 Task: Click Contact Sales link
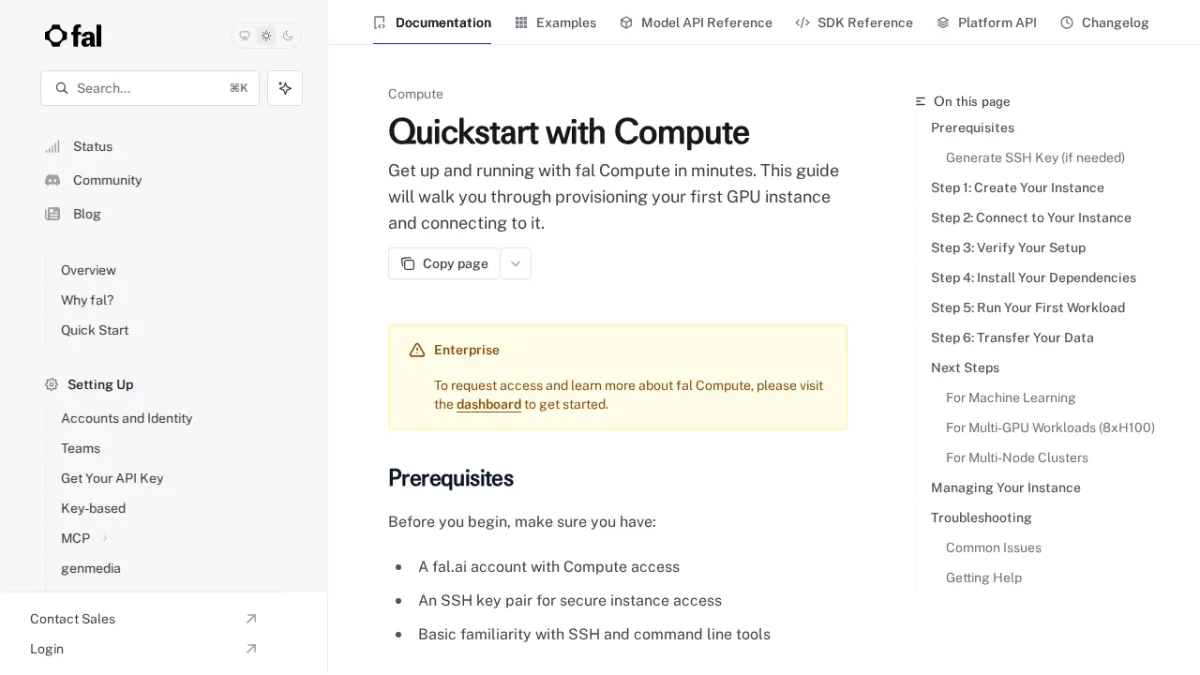point(72,619)
